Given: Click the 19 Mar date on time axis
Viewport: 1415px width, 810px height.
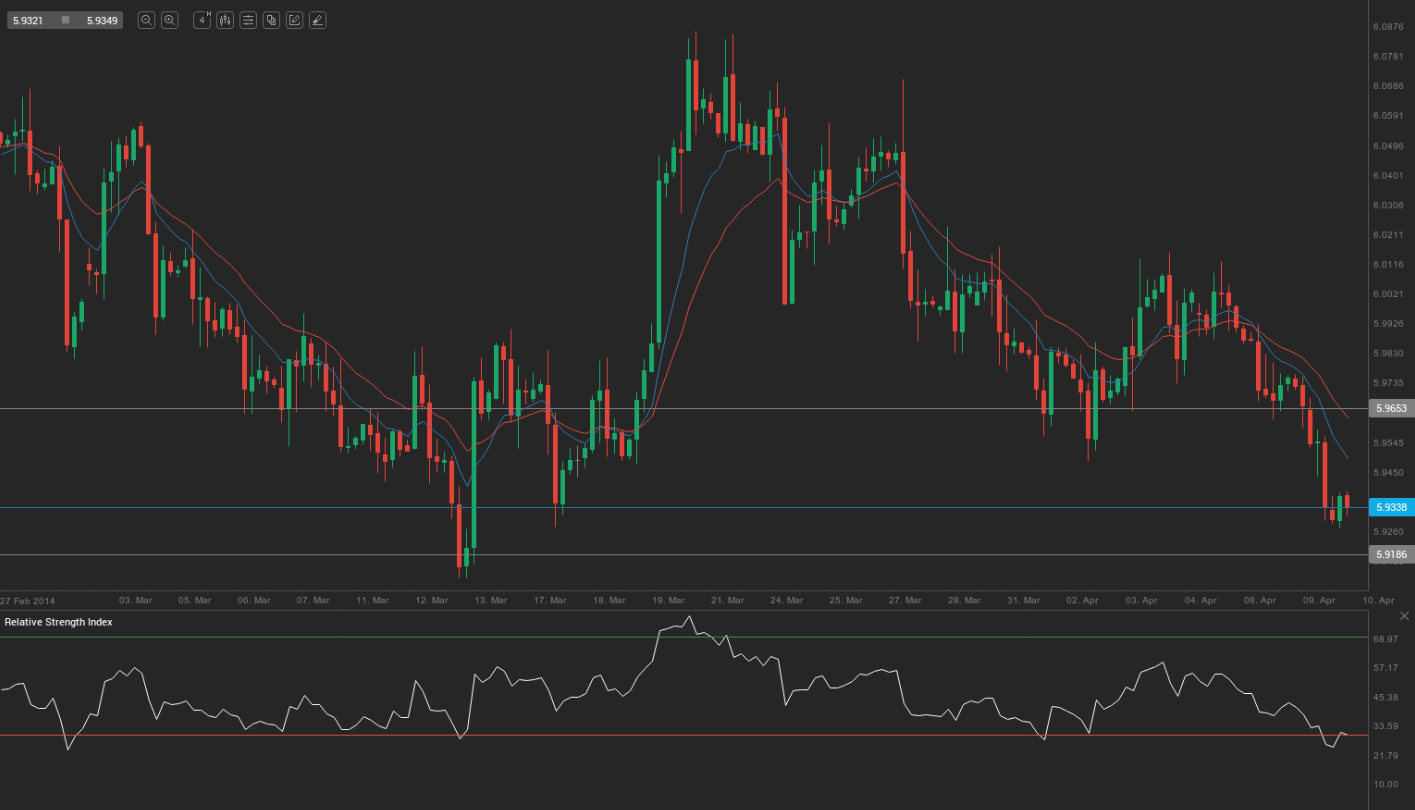Looking at the screenshot, I should coord(669,601).
